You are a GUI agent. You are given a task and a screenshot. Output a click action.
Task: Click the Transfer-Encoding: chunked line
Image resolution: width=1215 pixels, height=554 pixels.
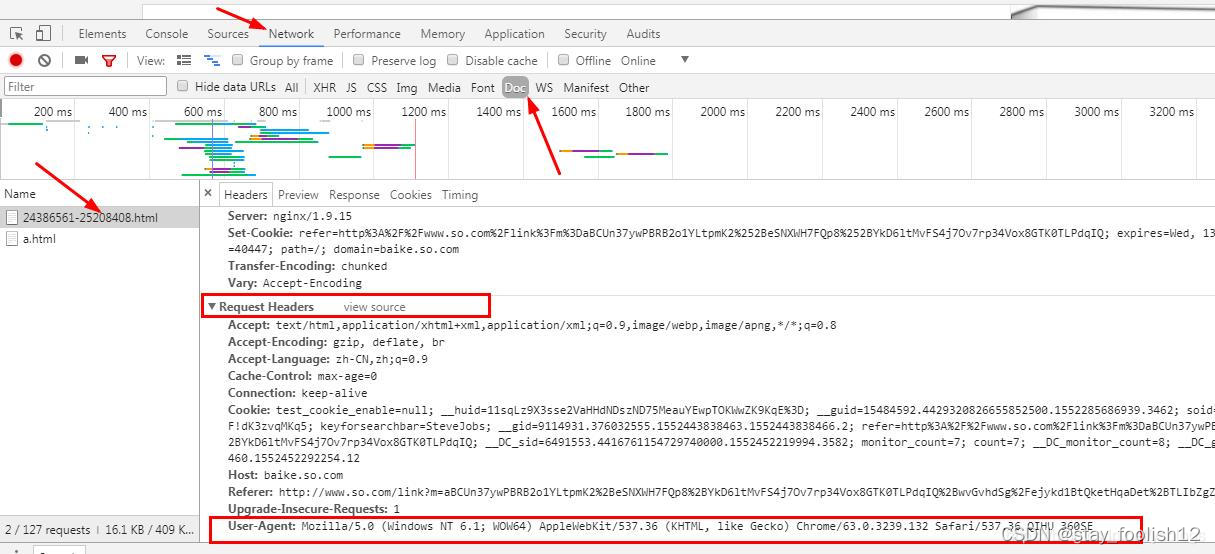pos(307,266)
